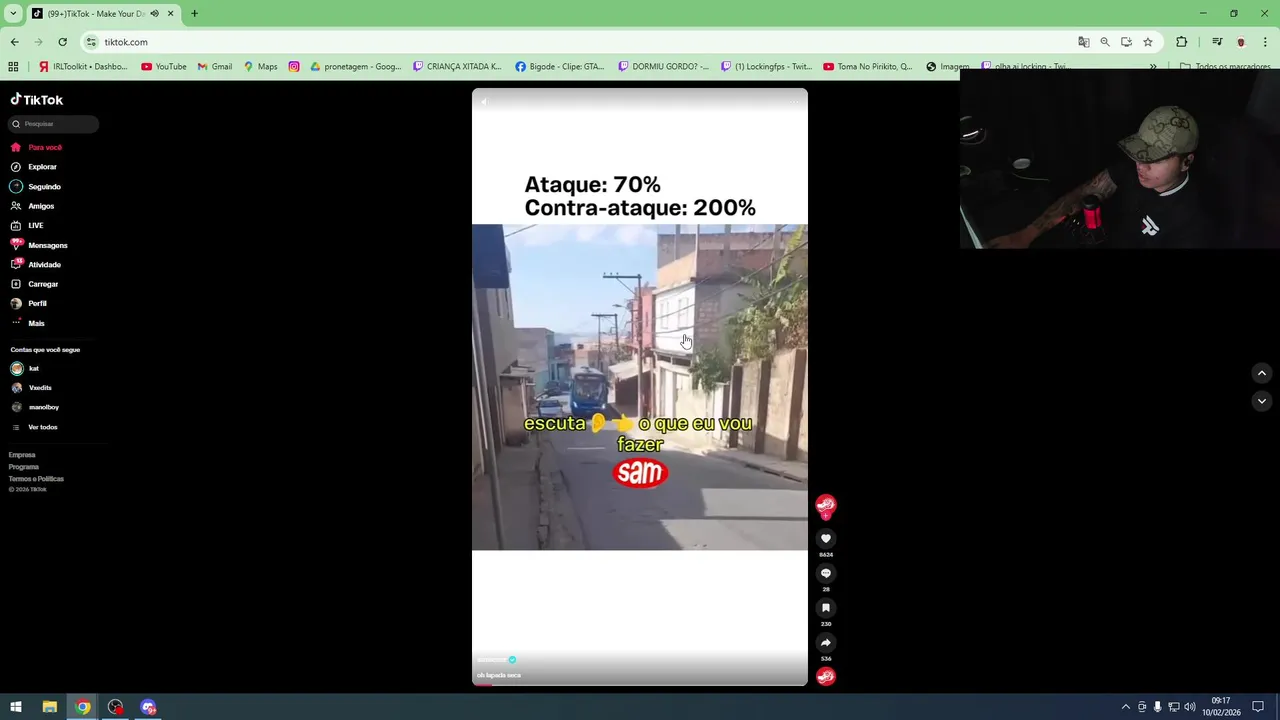
Task: Open Bigode - Clipe Facebook bookmark
Action: point(559,67)
